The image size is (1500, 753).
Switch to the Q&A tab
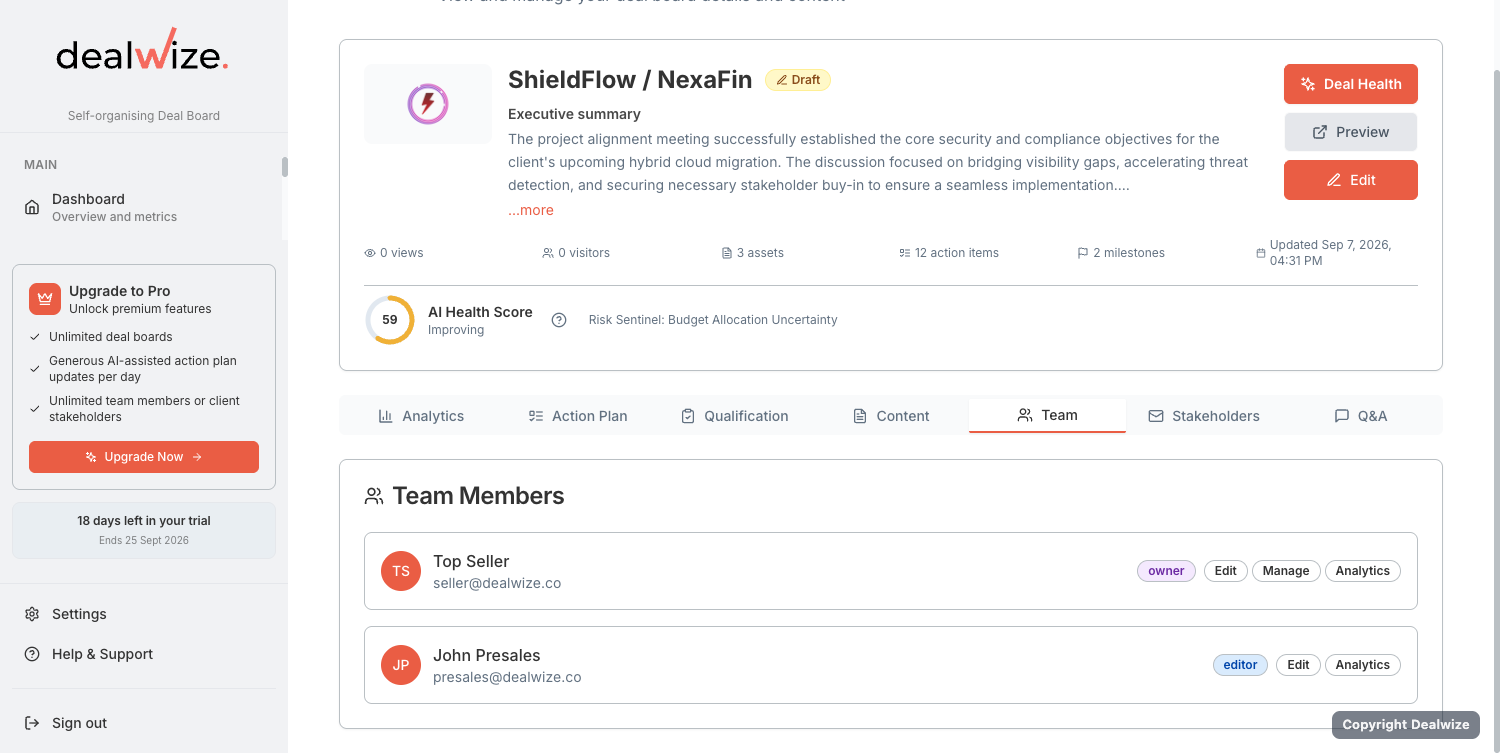(1361, 416)
